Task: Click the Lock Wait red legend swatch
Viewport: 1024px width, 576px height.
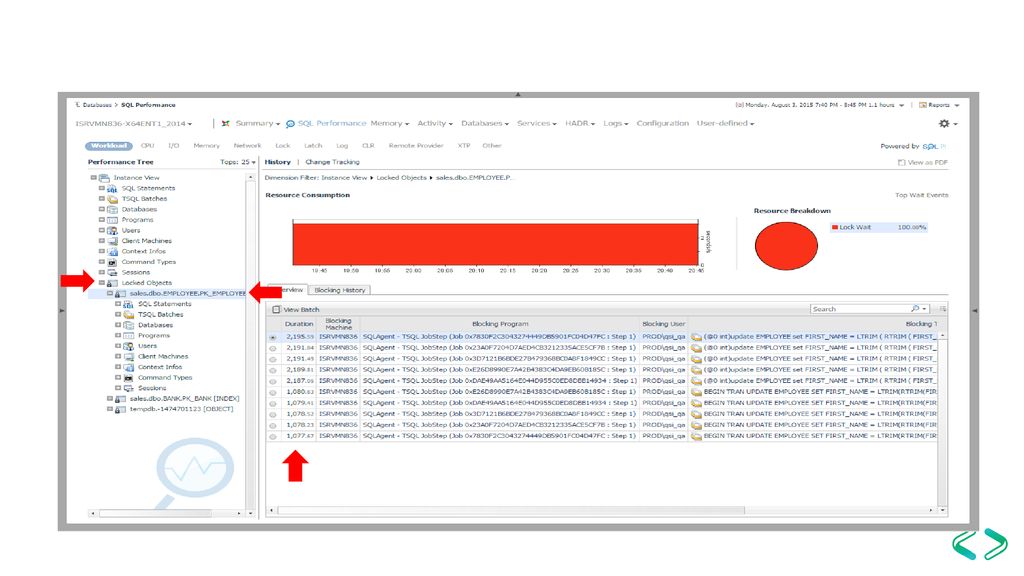Action: [x=835, y=227]
